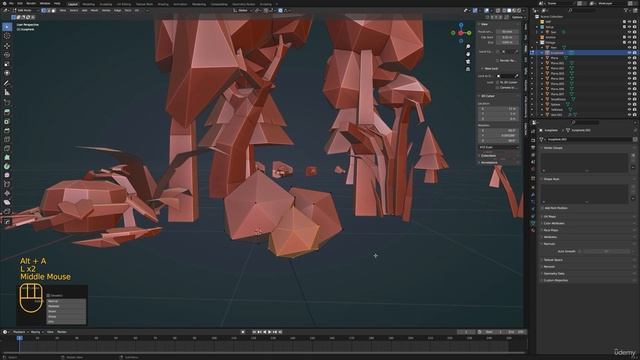640x360 pixels.
Task: Open the Vertex menu in header
Action: point(106,10)
